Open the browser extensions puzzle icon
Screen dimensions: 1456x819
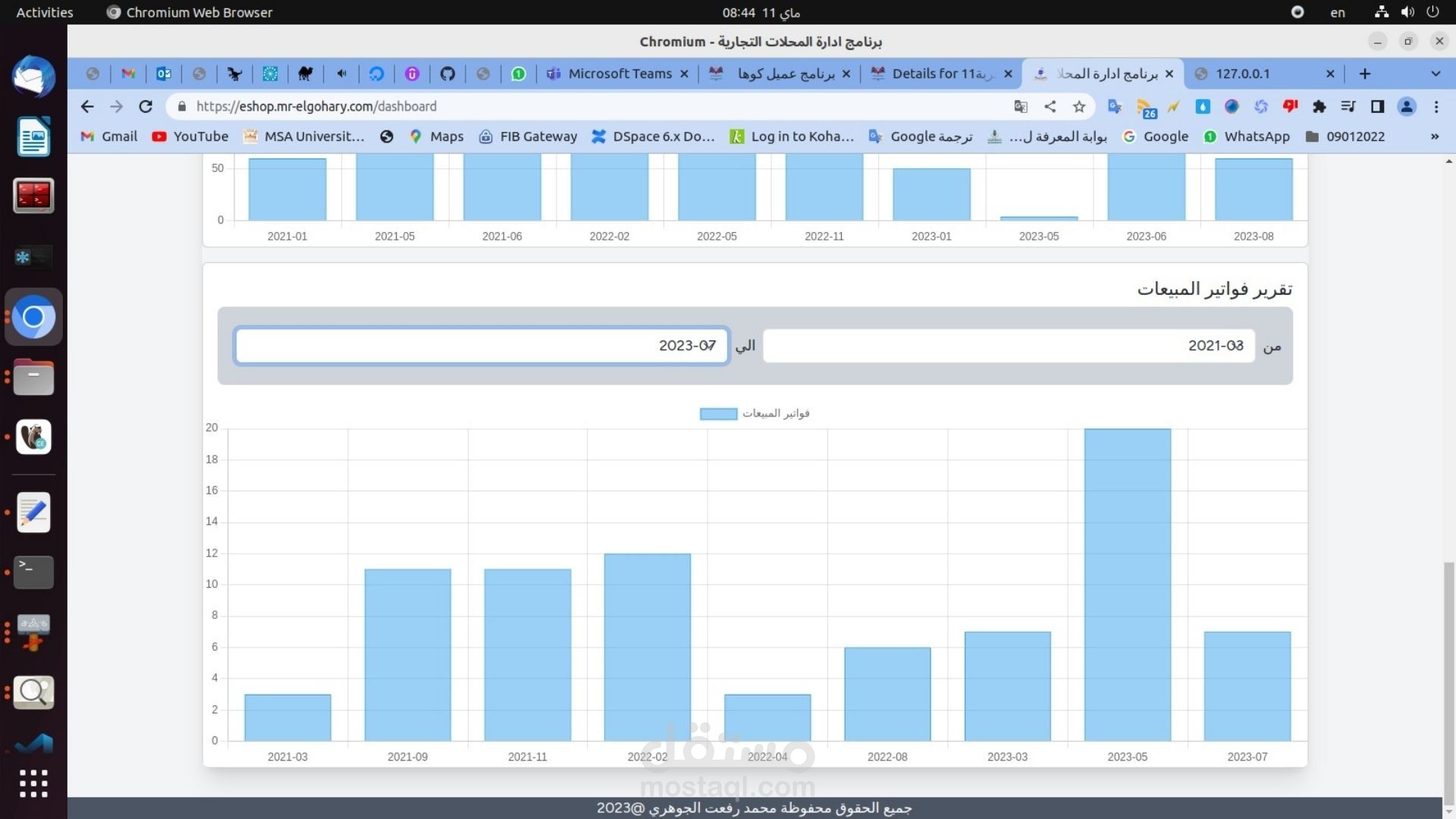click(x=1319, y=107)
